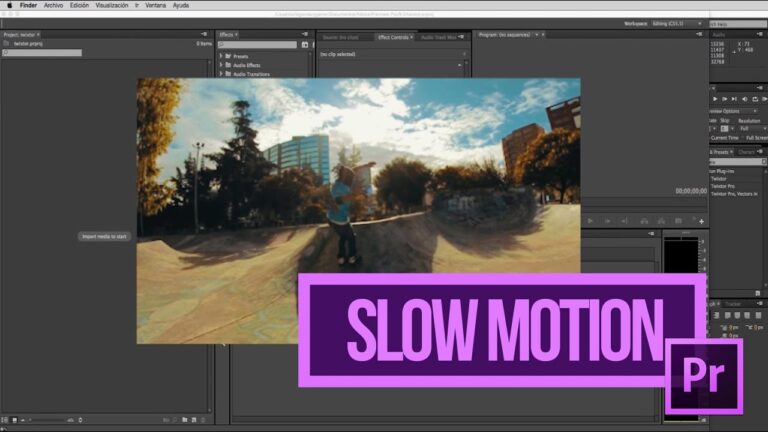
Task: Click the Program monitor Extract button
Action: [x=661, y=221]
